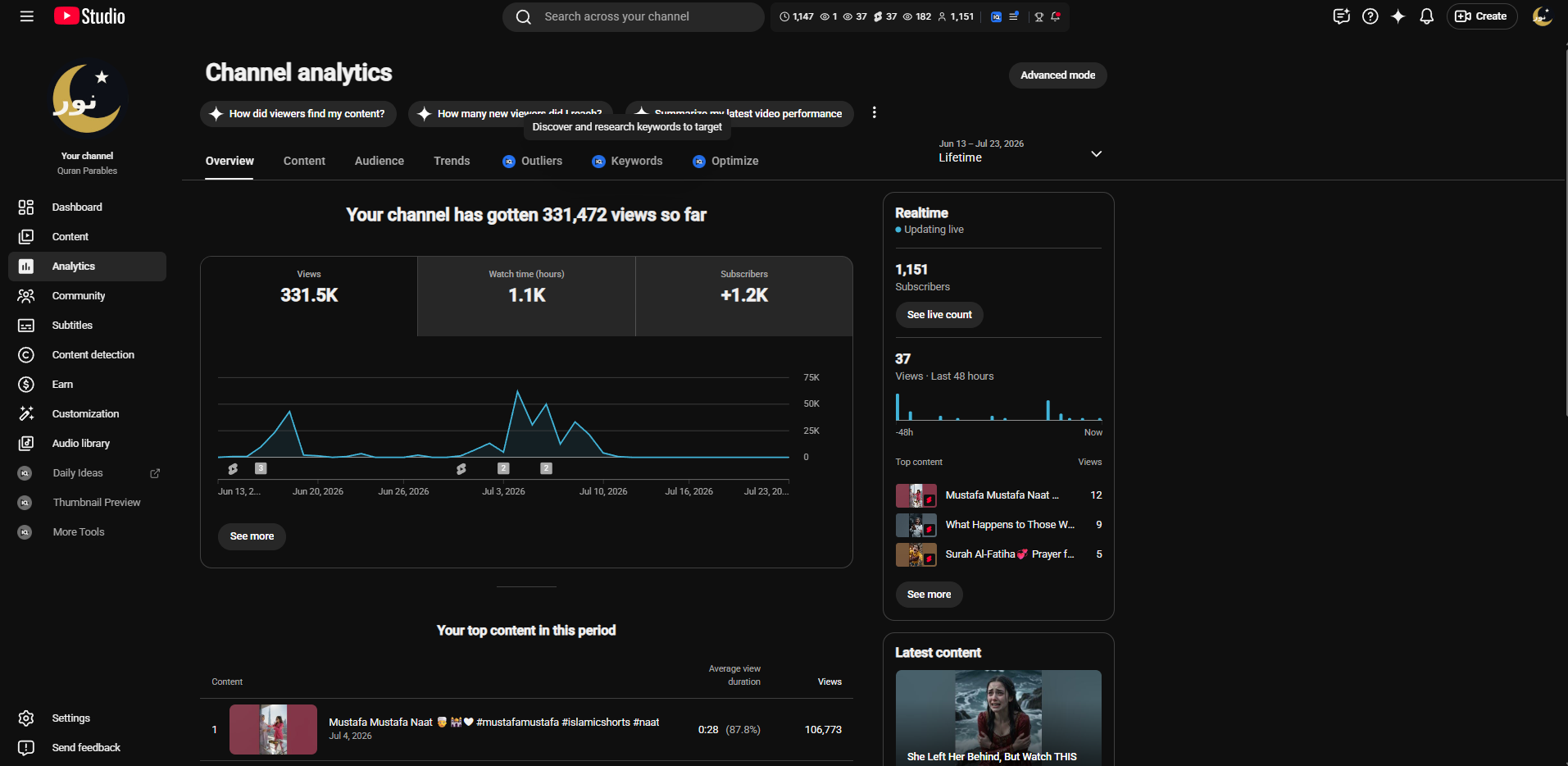Click the top content Mustafa Naat video thumbnail
This screenshot has width=1568, height=766.
[x=273, y=729]
